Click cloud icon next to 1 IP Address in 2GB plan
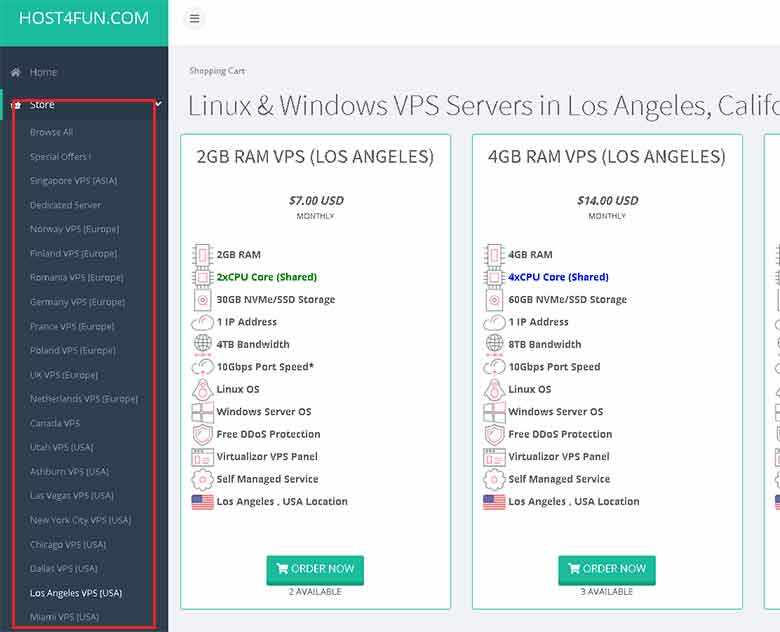This screenshot has height=632, width=780. point(202,322)
